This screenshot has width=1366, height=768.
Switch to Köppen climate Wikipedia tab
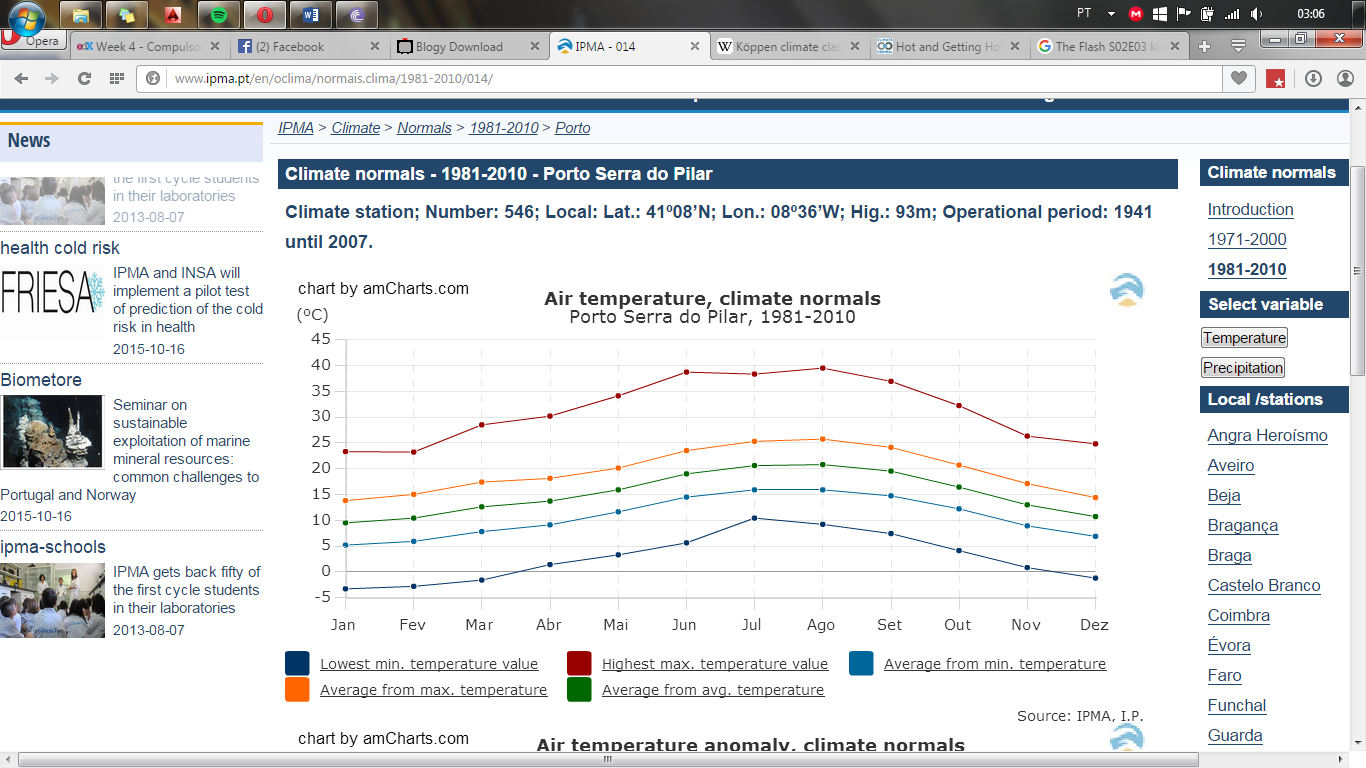pyautogui.click(x=789, y=46)
